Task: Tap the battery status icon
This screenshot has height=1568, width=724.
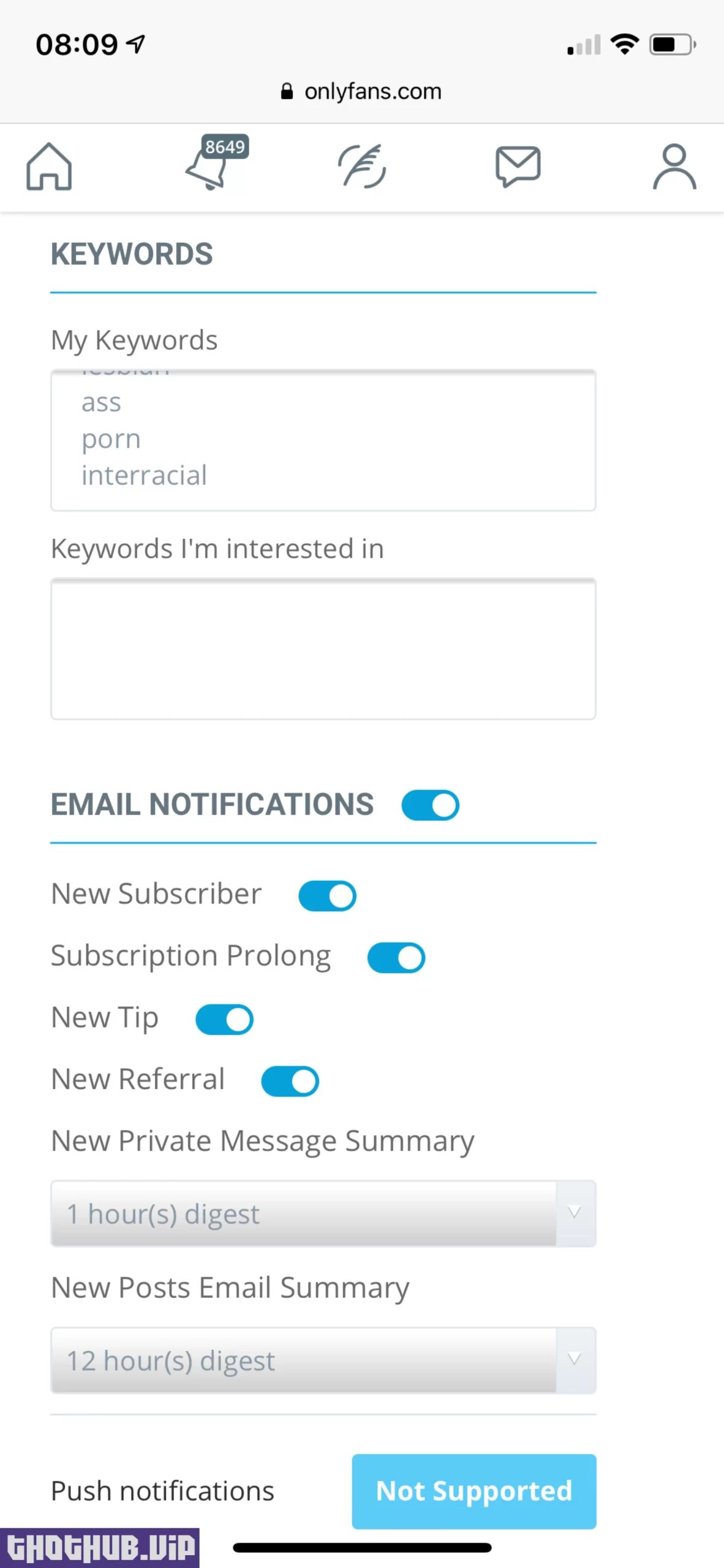Action: tap(672, 45)
